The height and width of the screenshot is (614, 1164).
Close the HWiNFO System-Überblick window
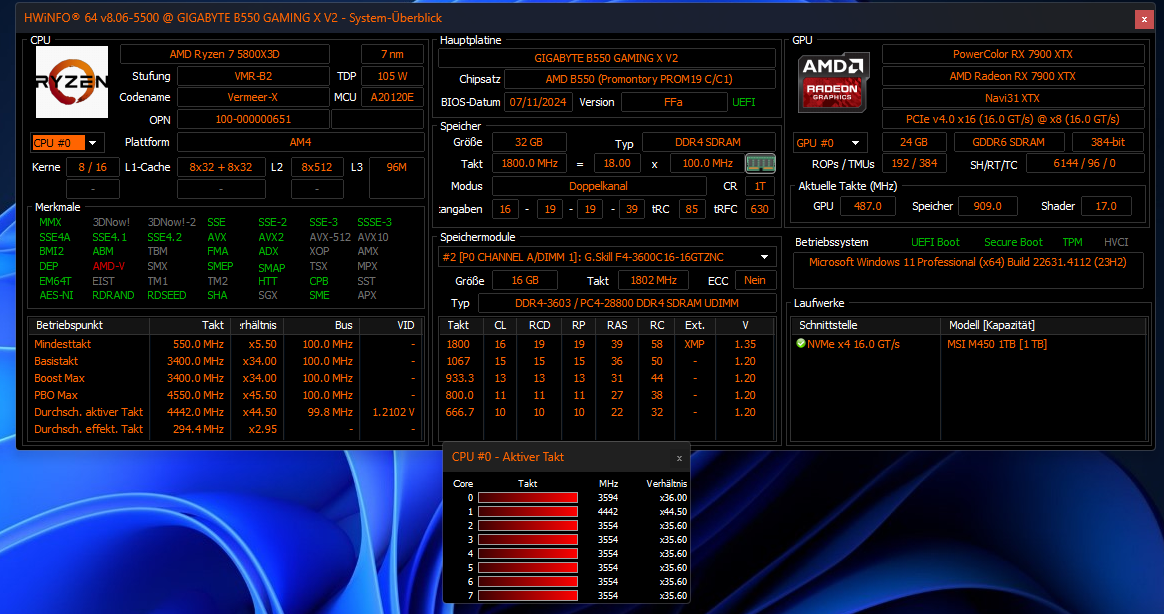[x=1144, y=19]
